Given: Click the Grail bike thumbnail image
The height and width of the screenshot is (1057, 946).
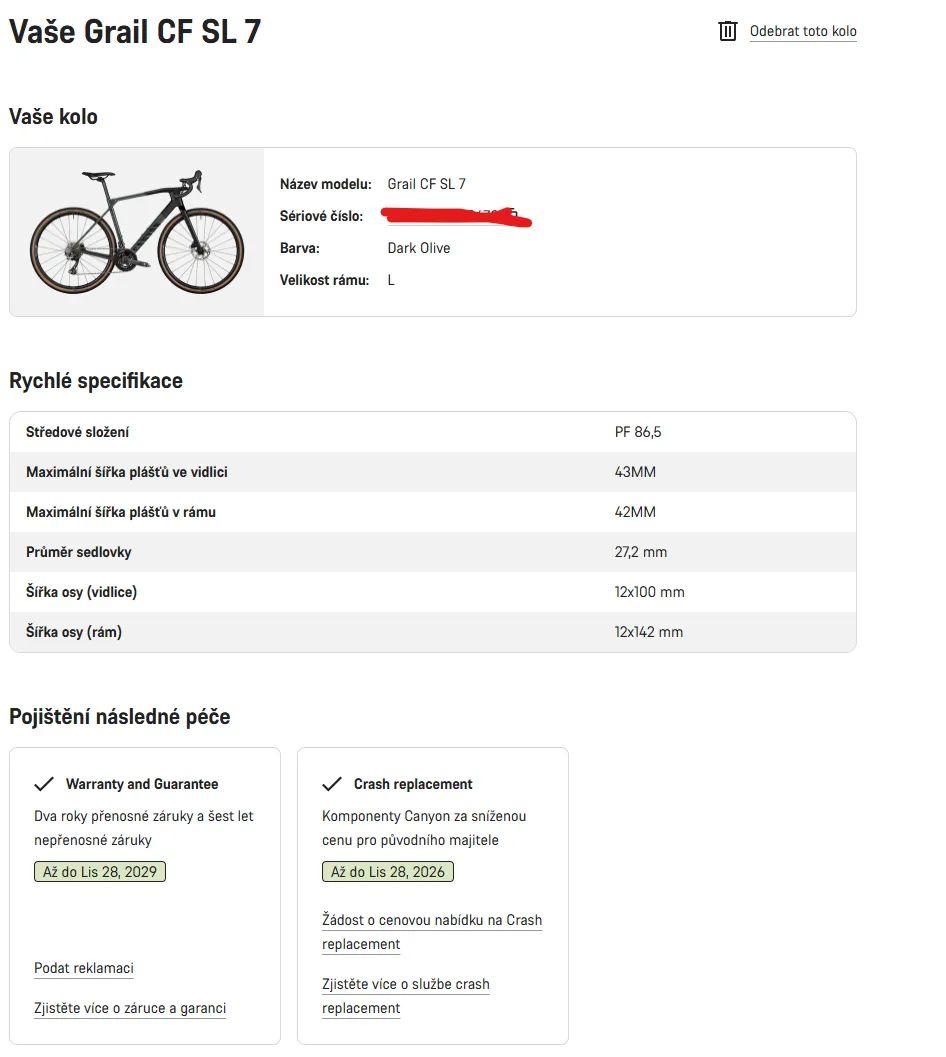Looking at the screenshot, I should [x=136, y=232].
